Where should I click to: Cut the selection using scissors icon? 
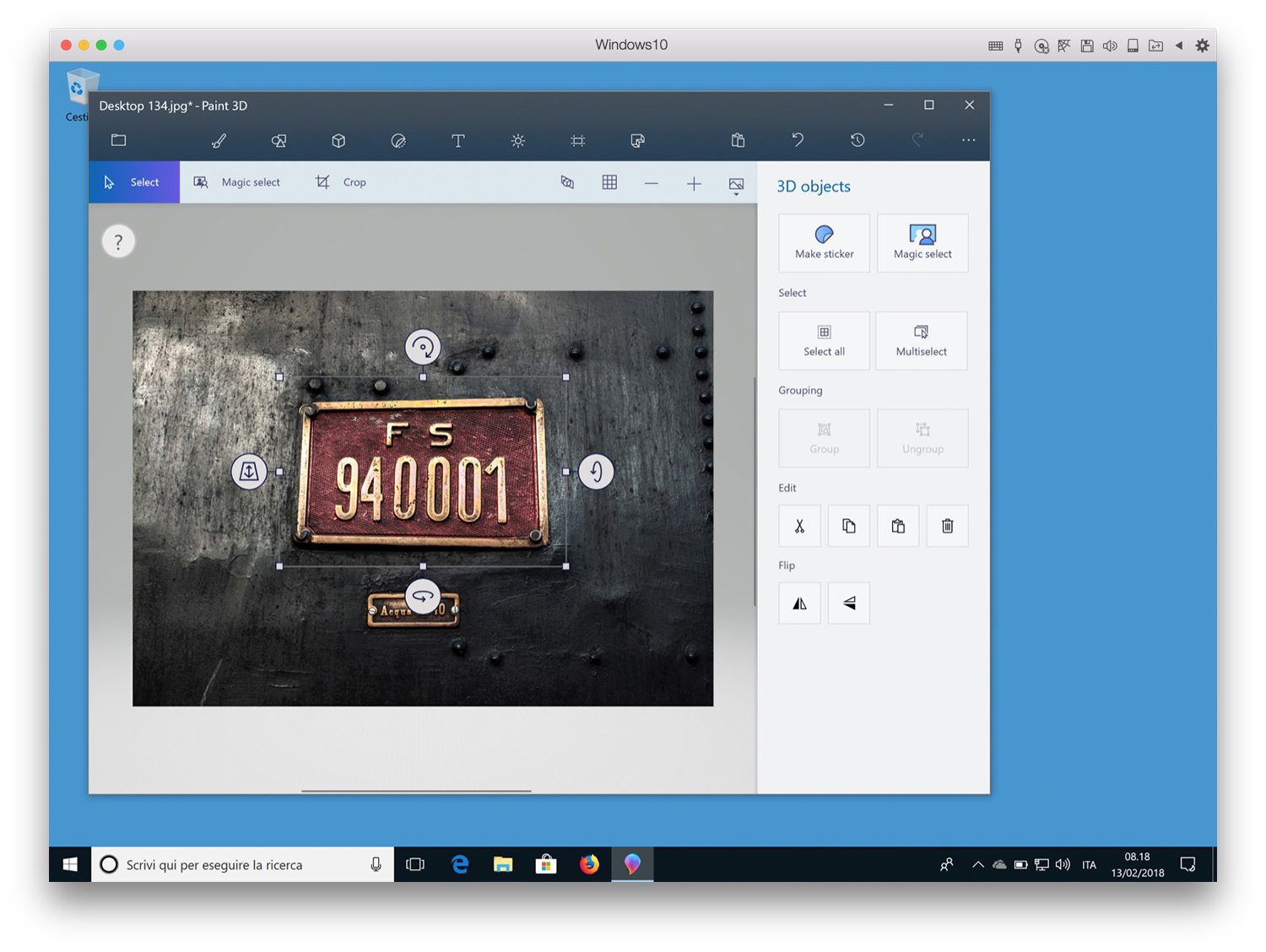tap(799, 526)
